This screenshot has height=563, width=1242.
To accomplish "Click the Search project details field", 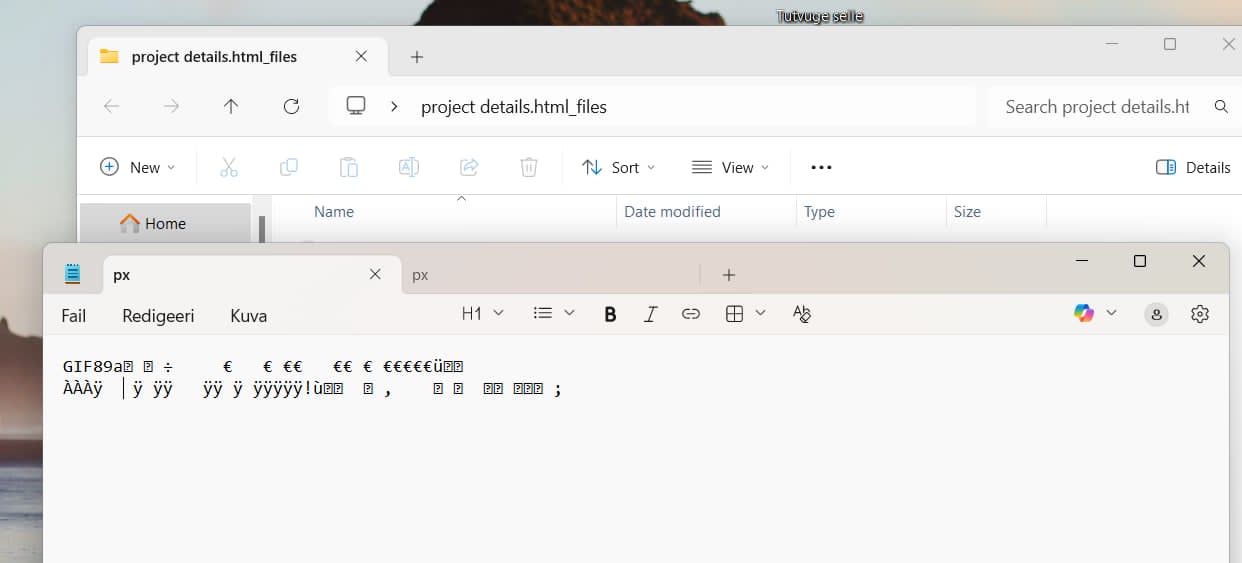I will point(1097,107).
